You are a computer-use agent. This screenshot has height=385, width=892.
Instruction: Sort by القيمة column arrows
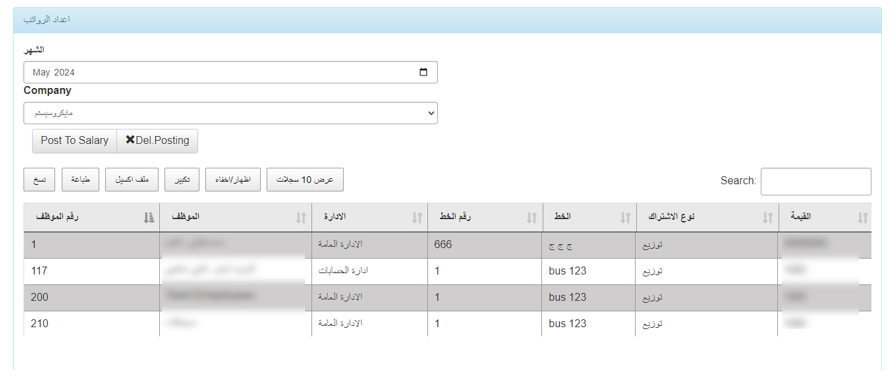(863, 217)
